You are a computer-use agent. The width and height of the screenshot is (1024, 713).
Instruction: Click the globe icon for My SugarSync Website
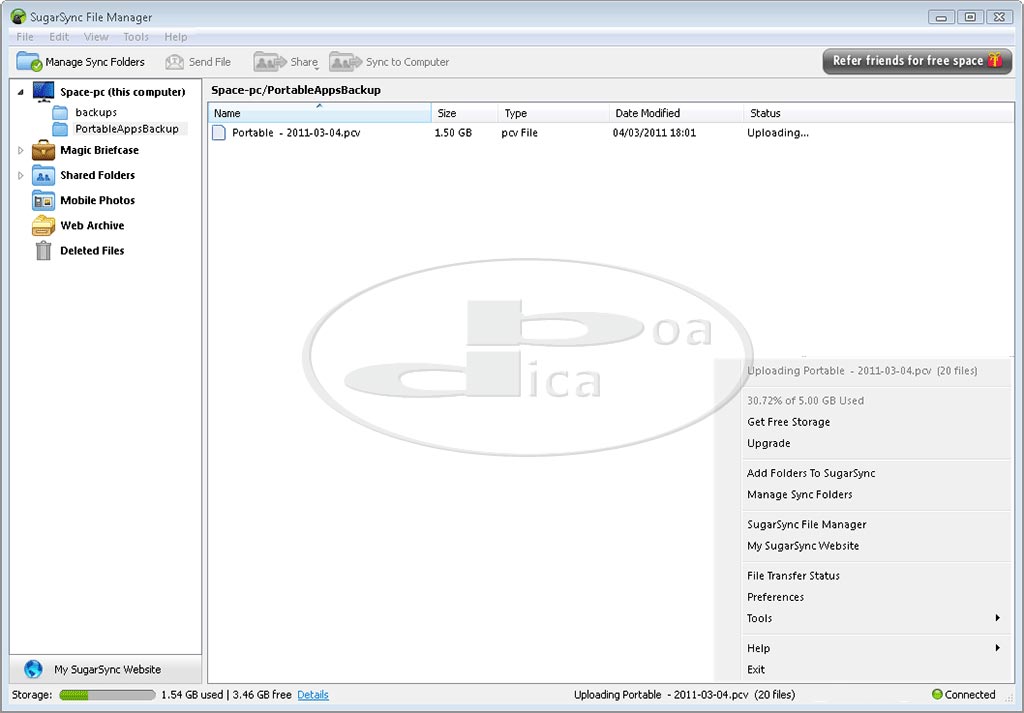tap(33, 669)
